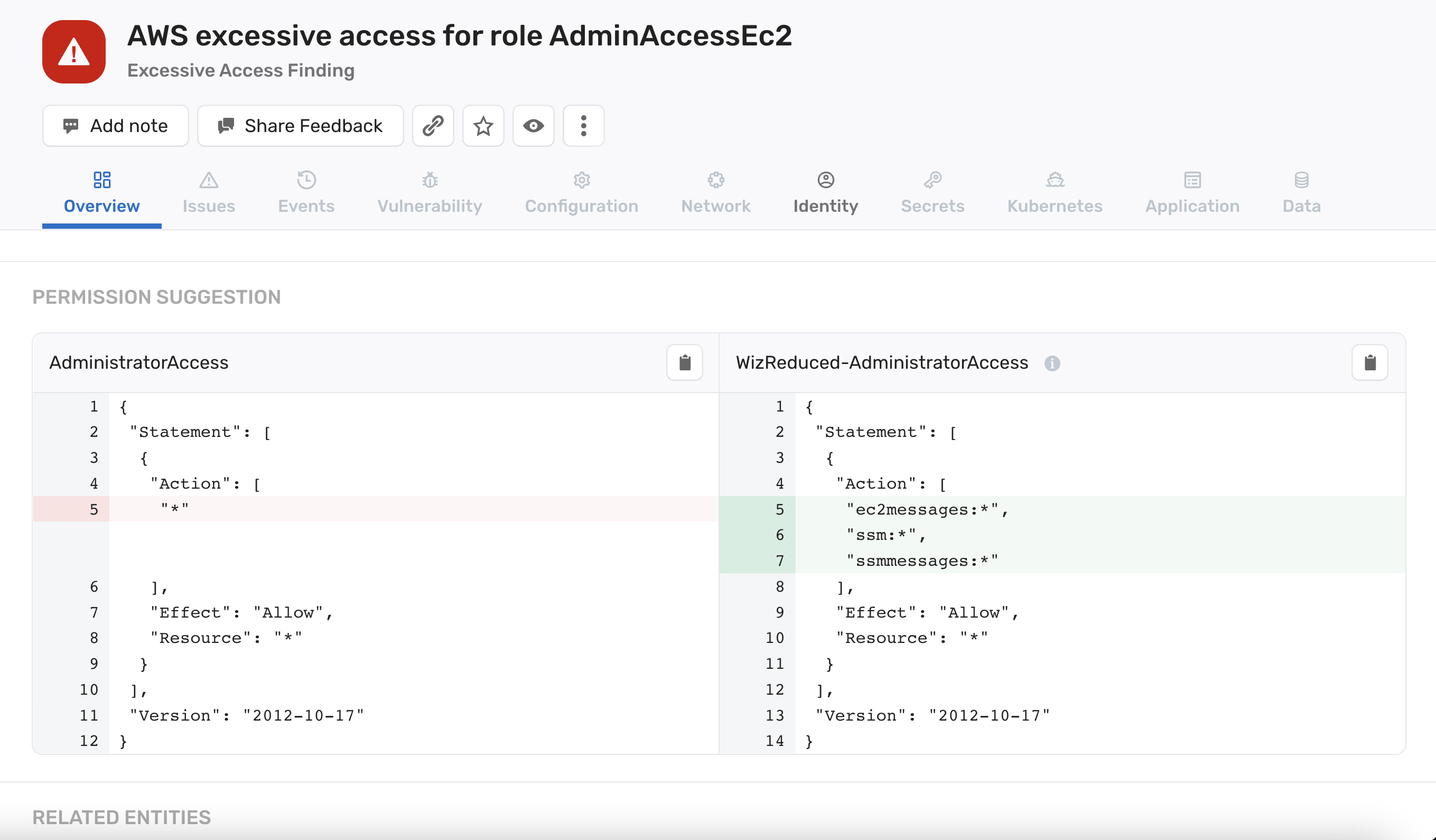Viewport: 1436px width, 840px height.
Task: Click the PERMISSION SUGGESTION heading
Action: 156,297
